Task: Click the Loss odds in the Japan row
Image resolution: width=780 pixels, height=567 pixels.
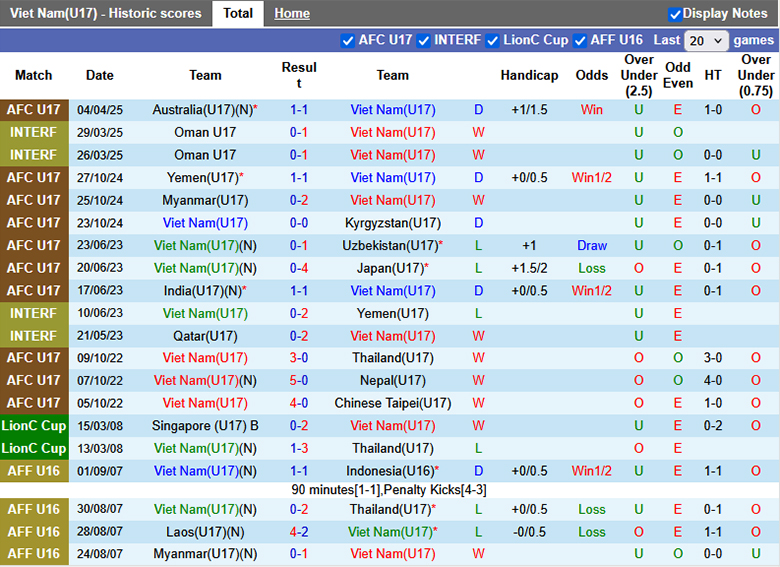Action: [591, 269]
